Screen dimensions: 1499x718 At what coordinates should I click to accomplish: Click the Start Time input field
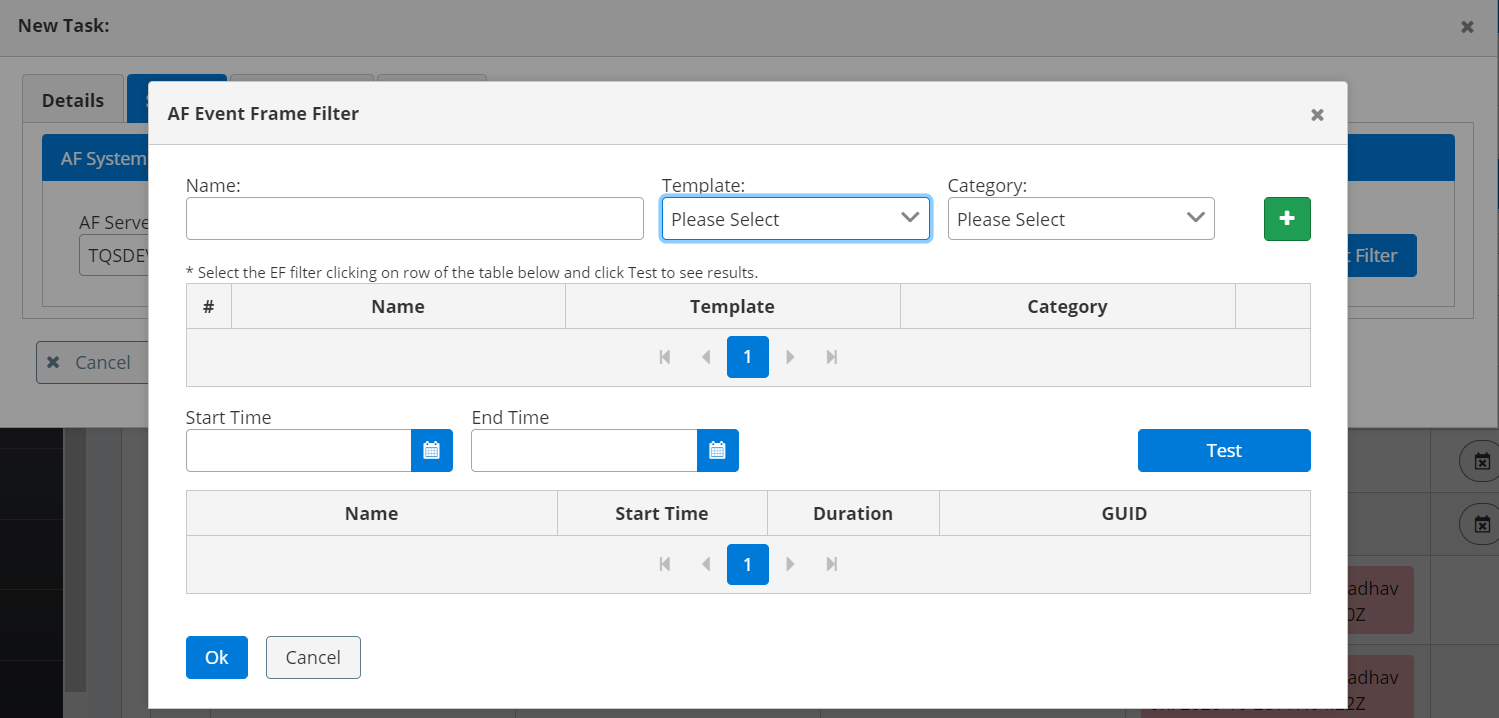coord(298,450)
